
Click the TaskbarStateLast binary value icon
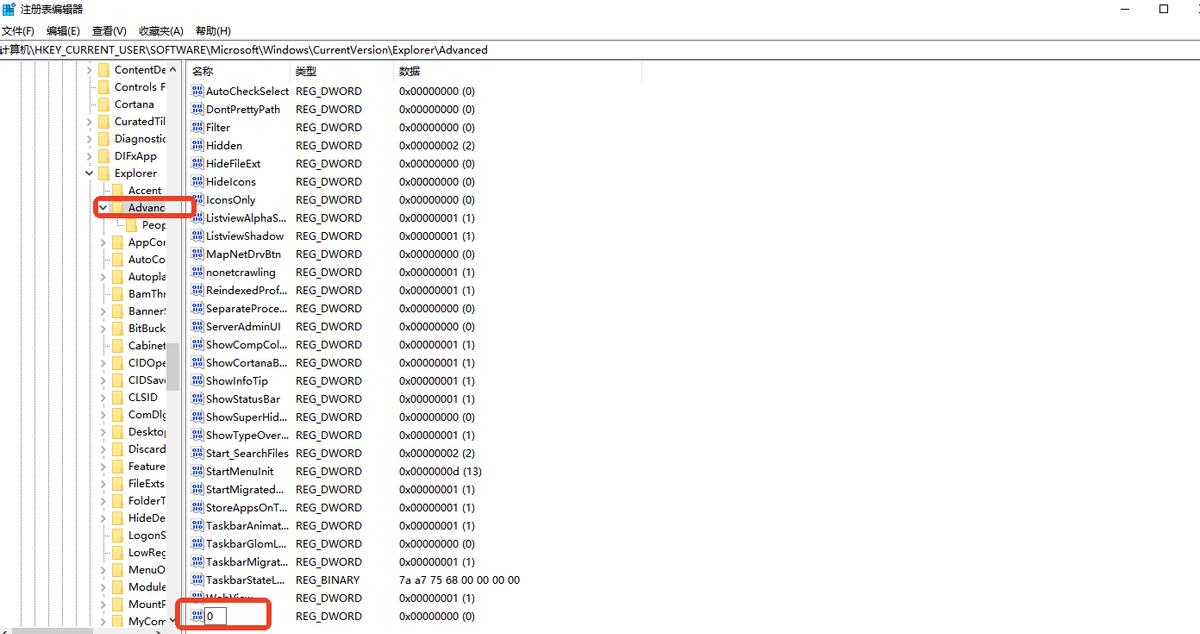pyautogui.click(x=197, y=580)
